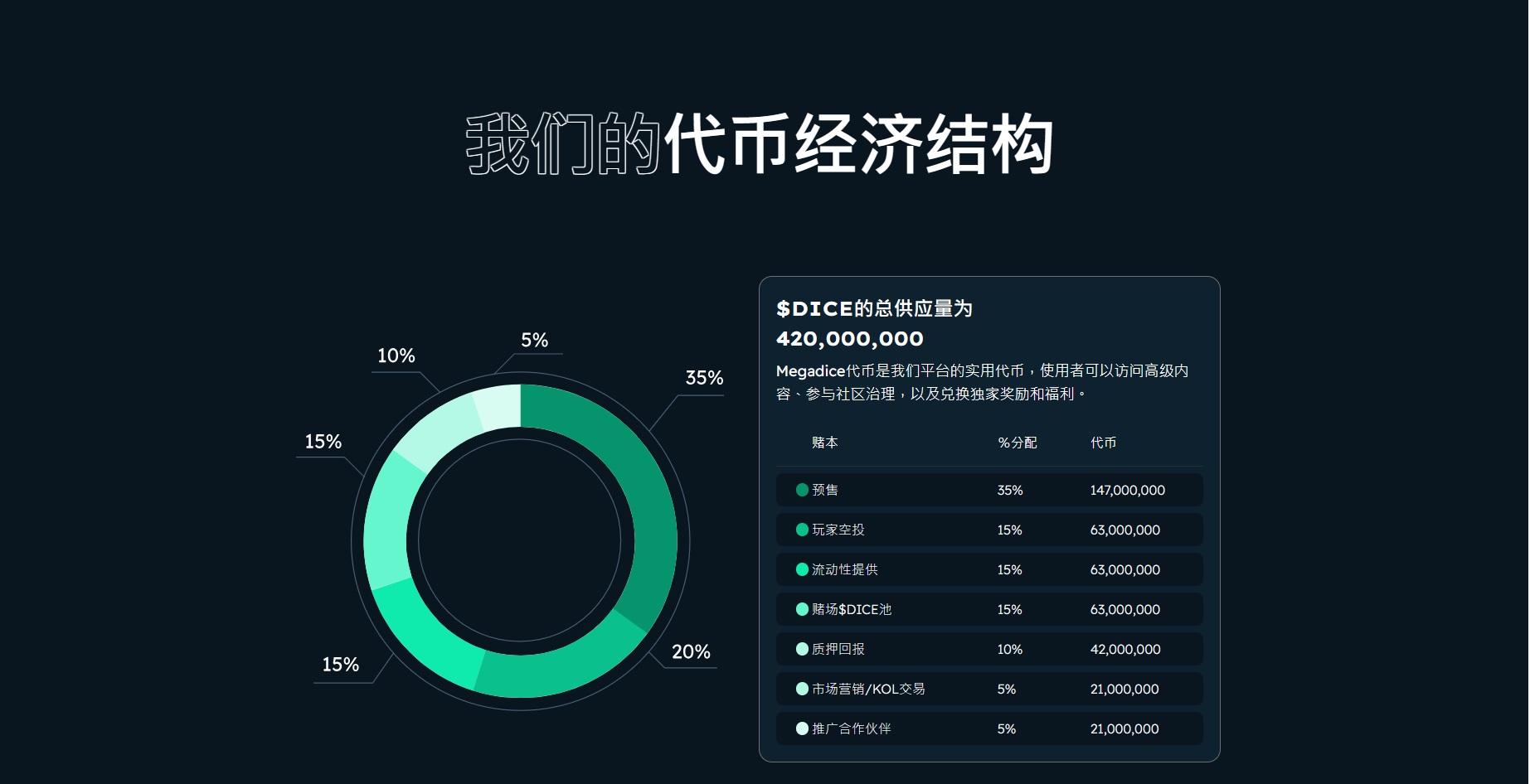
Task: Click the 预售 row label
Action: pyautogui.click(x=825, y=490)
